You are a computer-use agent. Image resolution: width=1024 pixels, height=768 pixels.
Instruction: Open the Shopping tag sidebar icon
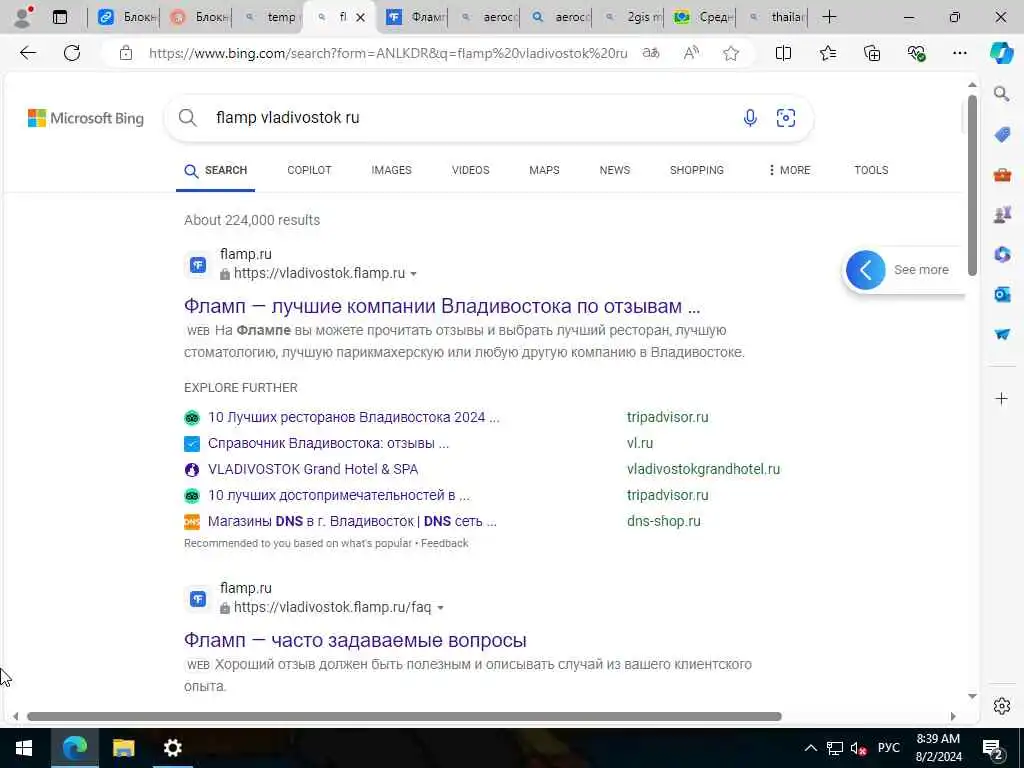[x=1002, y=135]
